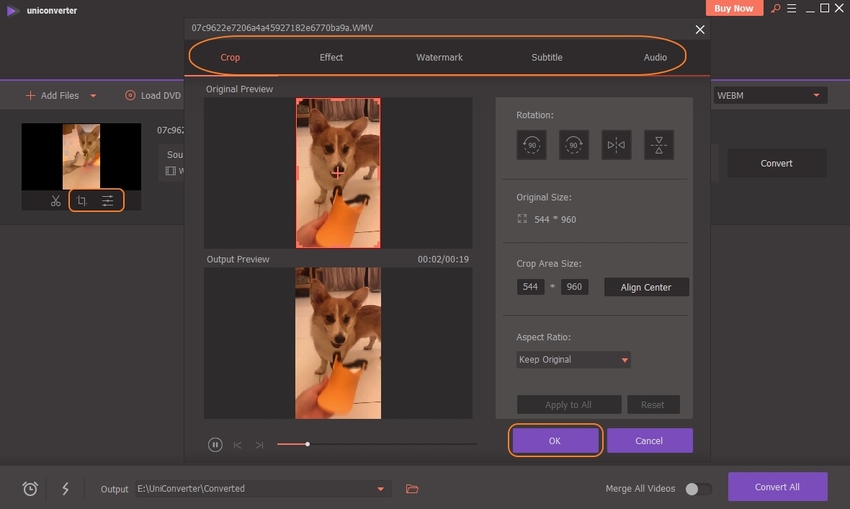850x509 pixels.
Task: Click the preview playback progress slider
Action: (x=376, y=444)
